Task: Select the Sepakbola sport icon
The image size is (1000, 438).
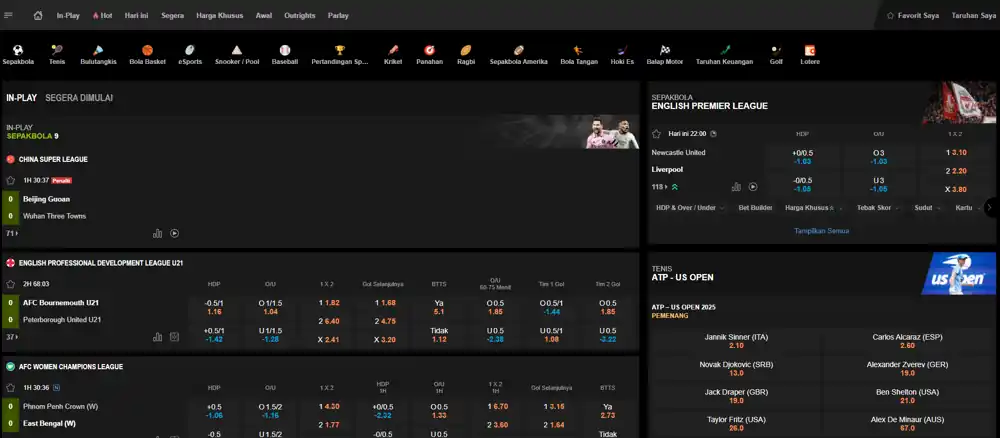Action: click(x=18, y=50)
